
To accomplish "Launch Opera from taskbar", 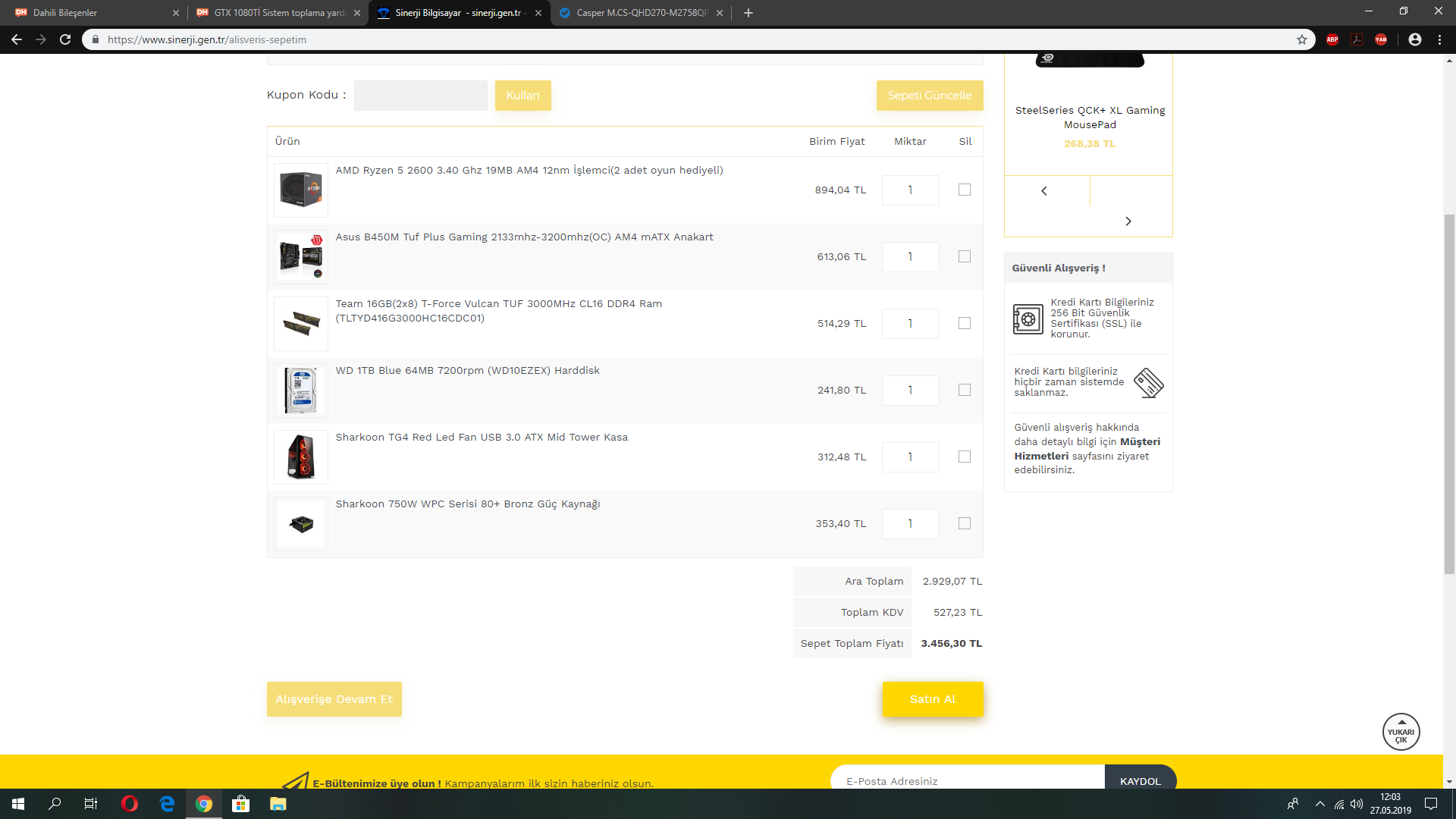I will pos(130,804).
